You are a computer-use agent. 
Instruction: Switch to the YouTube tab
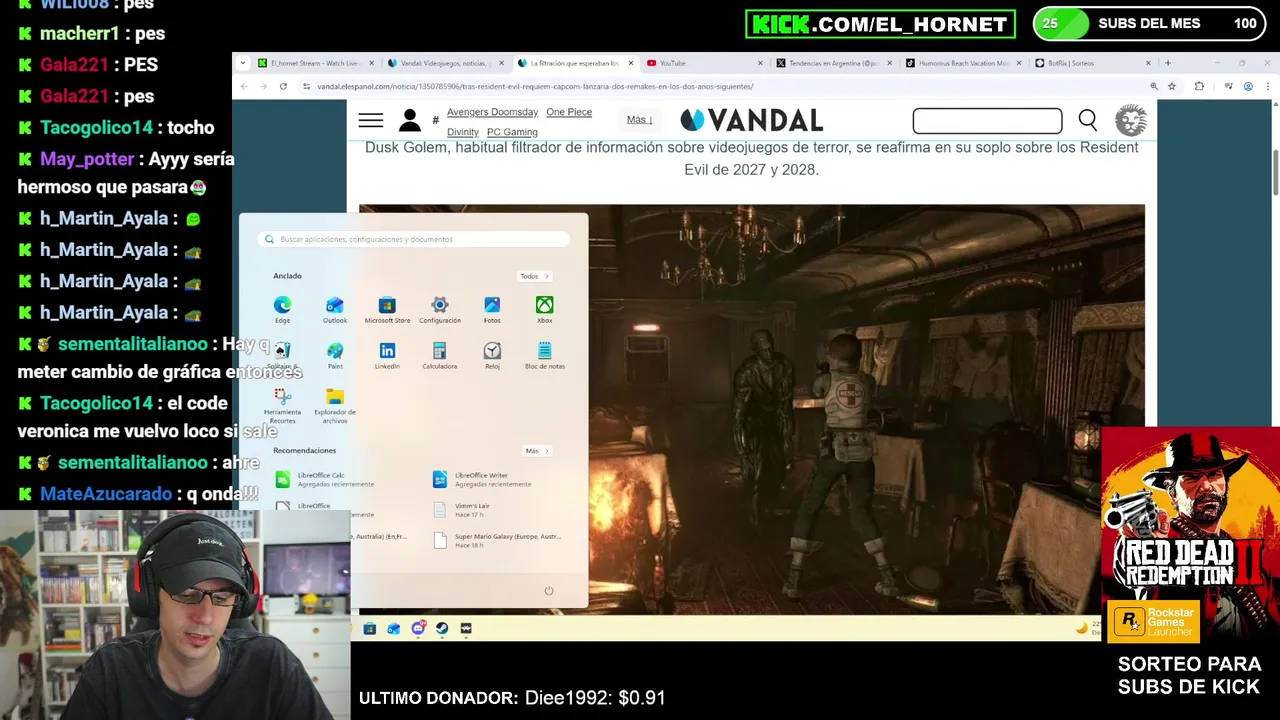[703, 63]
